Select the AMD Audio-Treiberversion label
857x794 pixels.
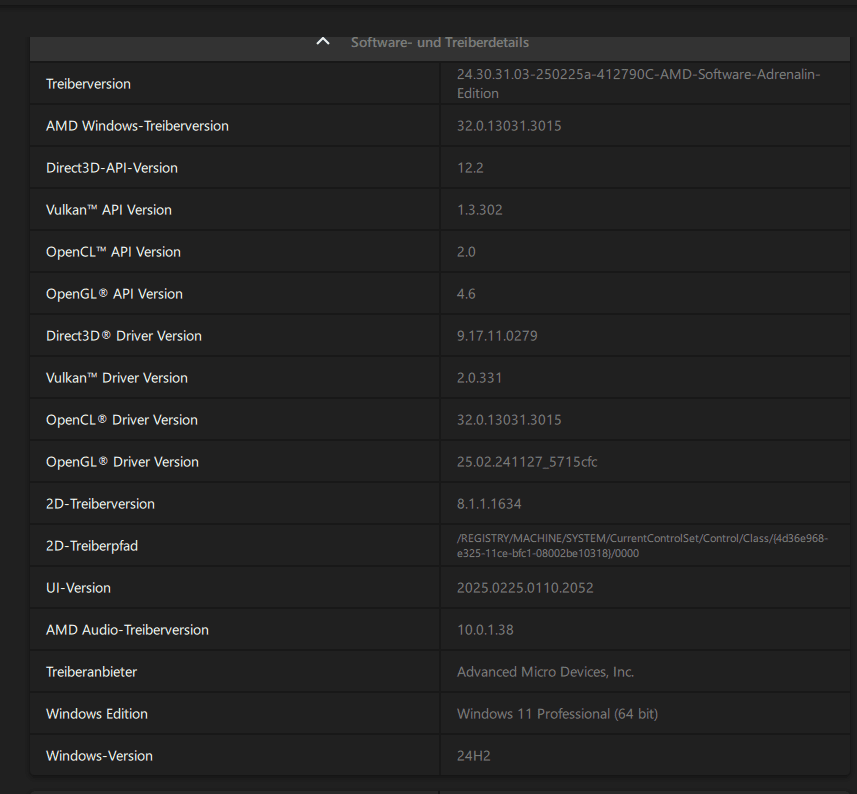127,631
